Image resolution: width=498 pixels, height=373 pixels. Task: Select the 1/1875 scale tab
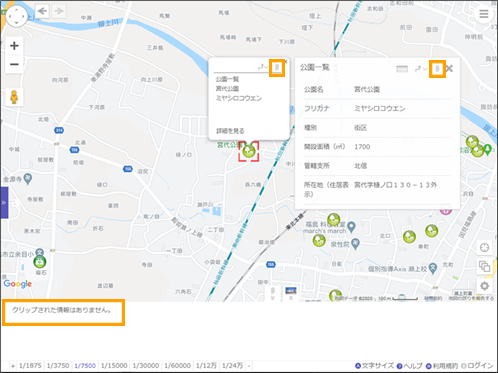click(x=30, y=366)
